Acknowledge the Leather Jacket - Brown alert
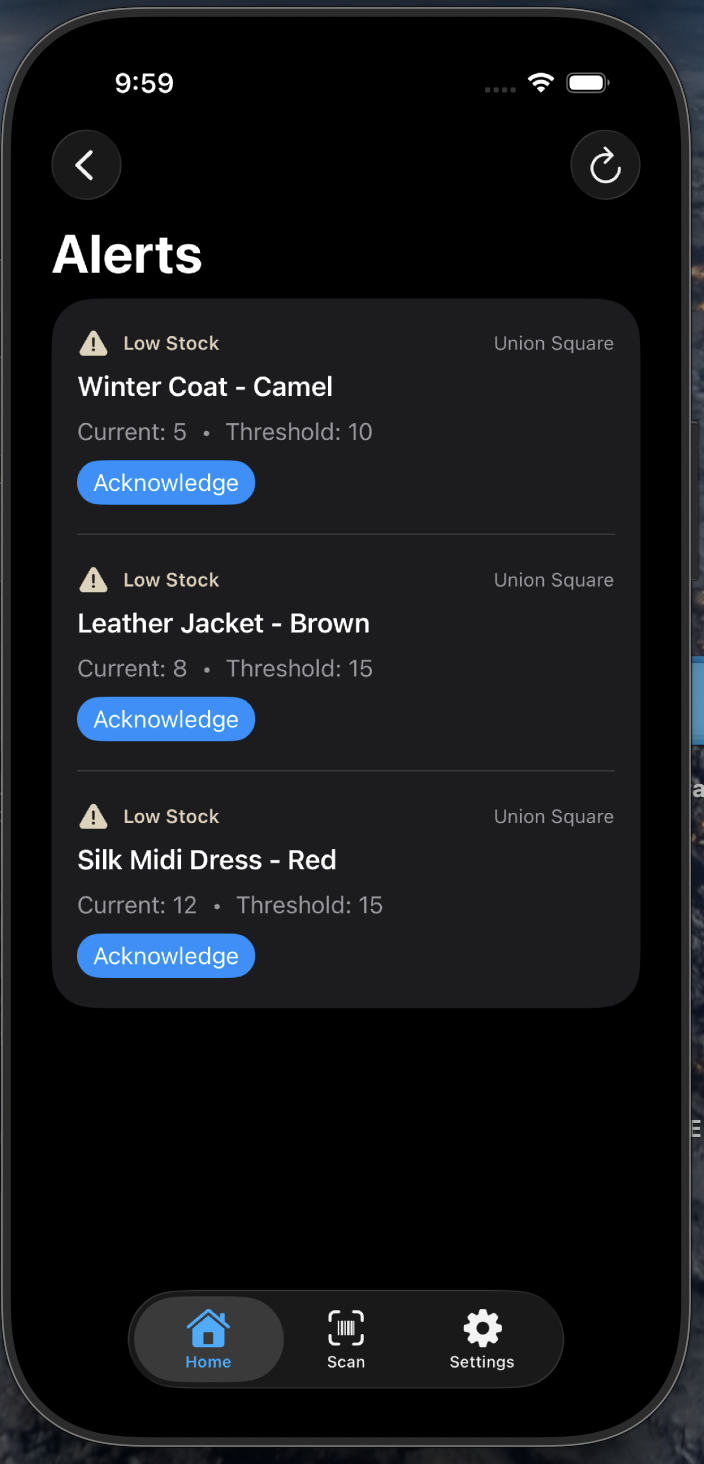This screenshot has height=1464, width=704. [x=166, y=719]
